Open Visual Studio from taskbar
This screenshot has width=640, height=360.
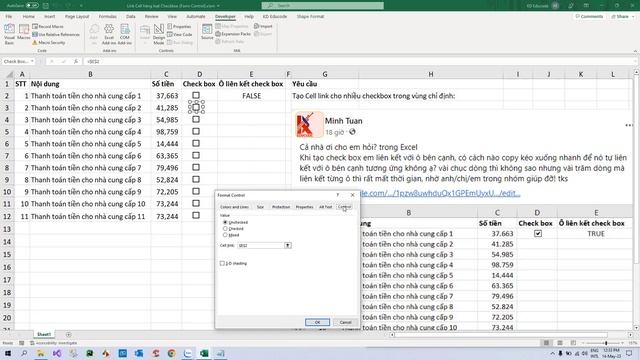pyautogui.click(x=57, y=353)
